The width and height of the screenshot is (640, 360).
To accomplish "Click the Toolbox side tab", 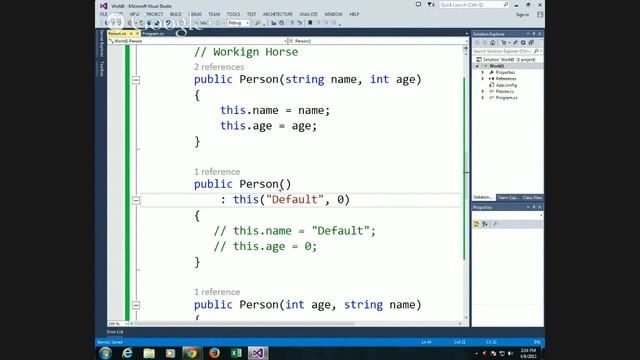I will coord(101,69).
